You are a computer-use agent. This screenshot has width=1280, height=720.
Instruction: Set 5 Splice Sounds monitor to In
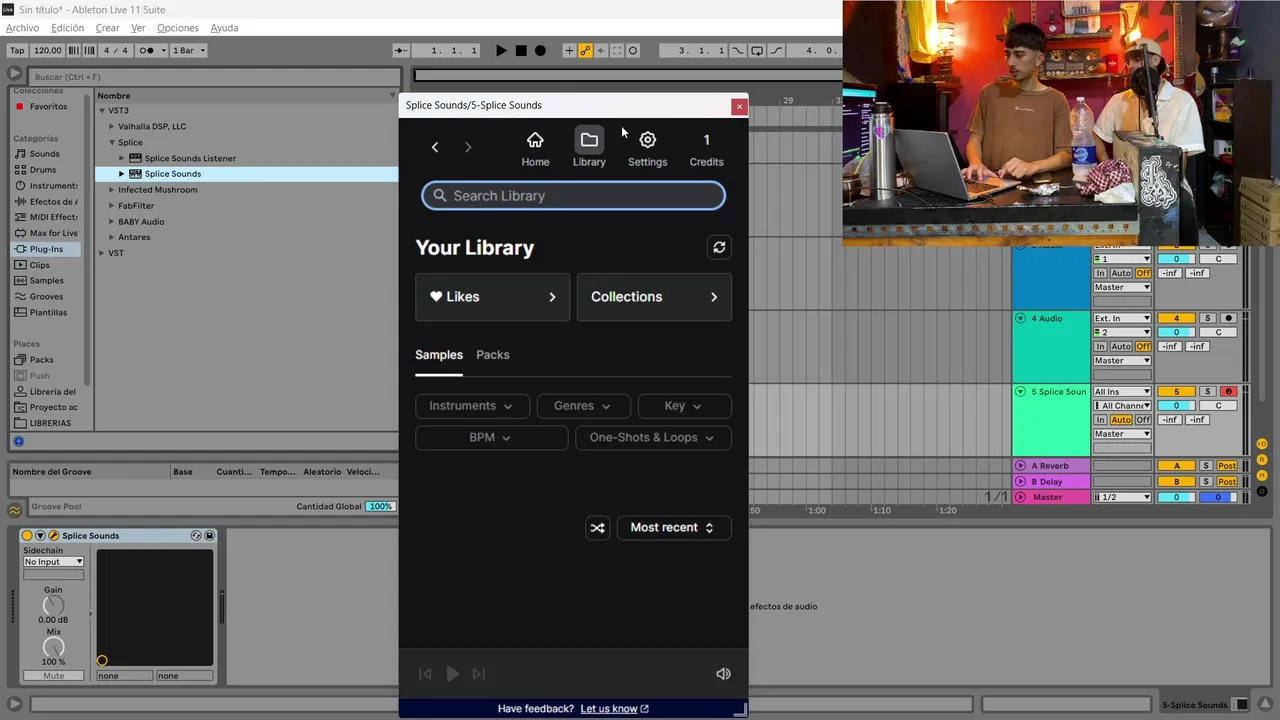pyautogui.click(x=1100, y=420)
